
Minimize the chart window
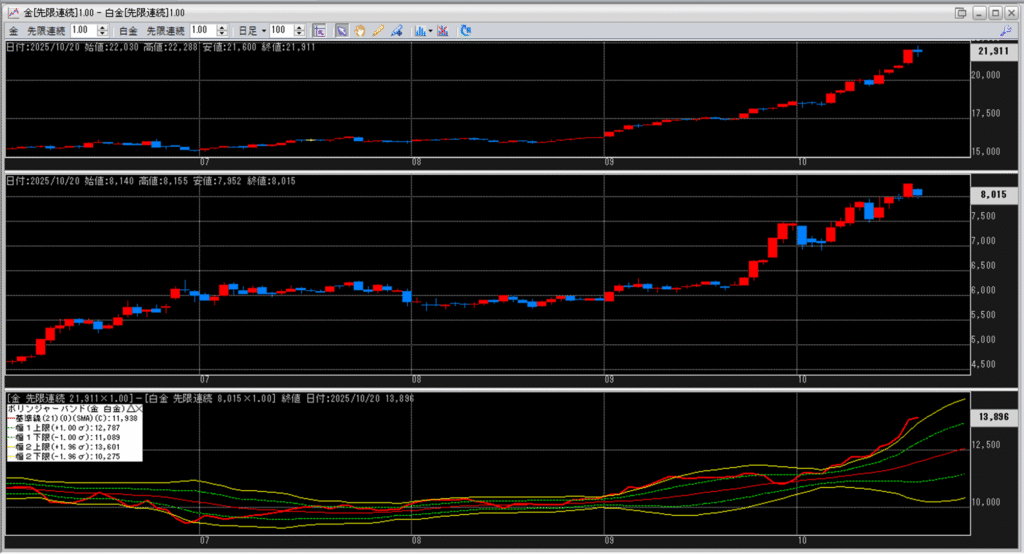click(x=979, y=12)
